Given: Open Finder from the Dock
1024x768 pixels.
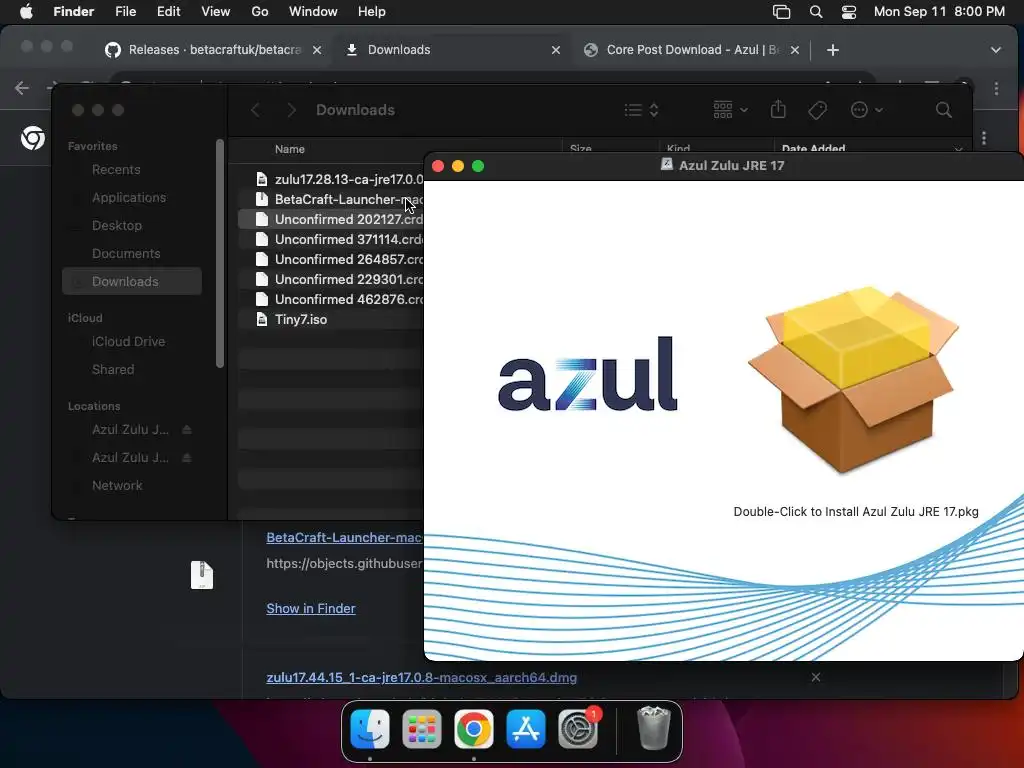Looking at the screenshot, I should click(370, 729).
